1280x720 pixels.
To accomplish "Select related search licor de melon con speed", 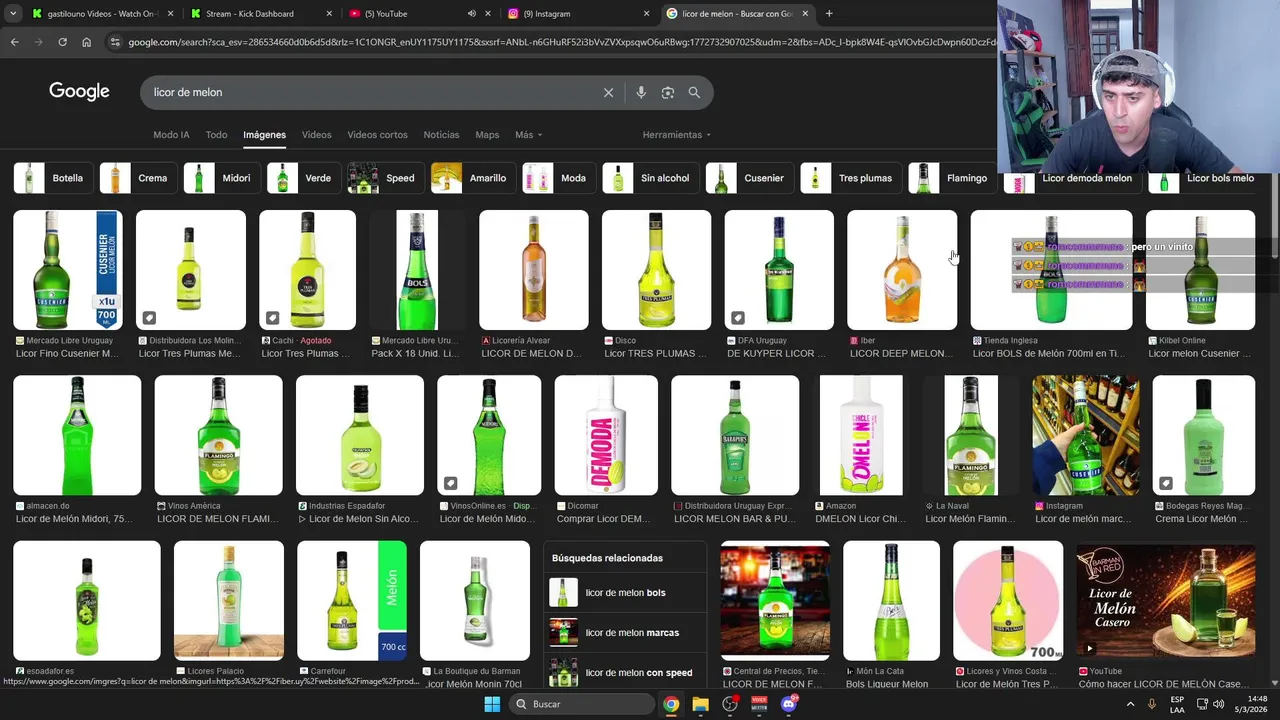I will coord(626,673).
